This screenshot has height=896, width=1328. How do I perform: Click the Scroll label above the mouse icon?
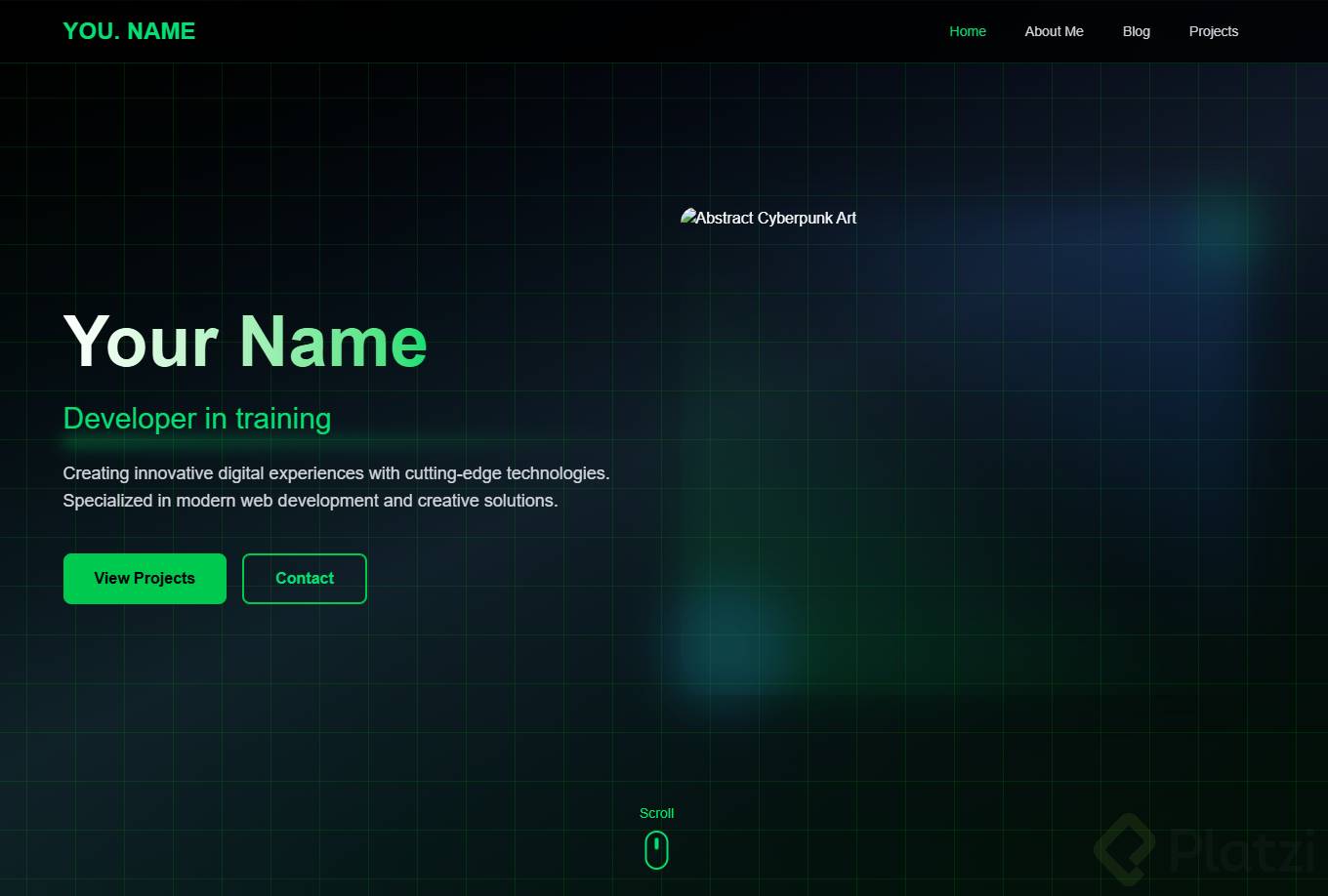657,813
